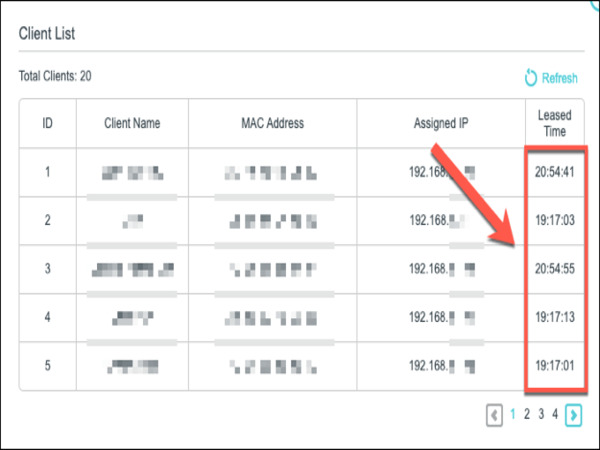This screenshot has height=450, width=600.
Task: Select current page number 1
Action: (x=514, y=414)
